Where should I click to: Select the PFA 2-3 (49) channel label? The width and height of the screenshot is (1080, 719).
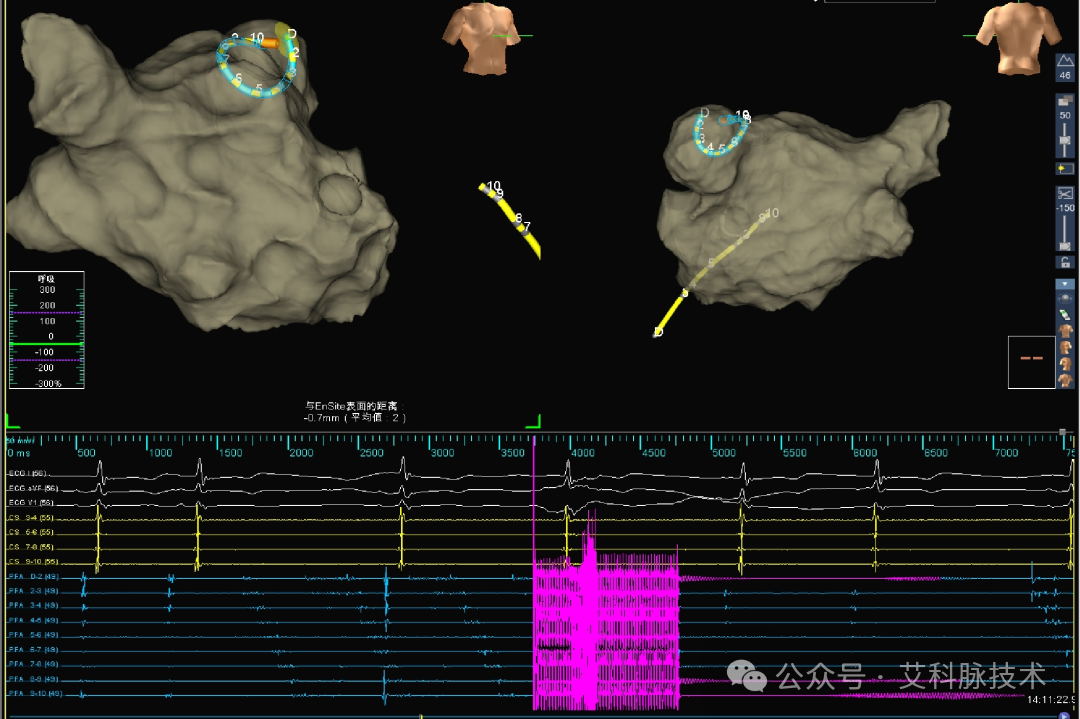[33, 591]
